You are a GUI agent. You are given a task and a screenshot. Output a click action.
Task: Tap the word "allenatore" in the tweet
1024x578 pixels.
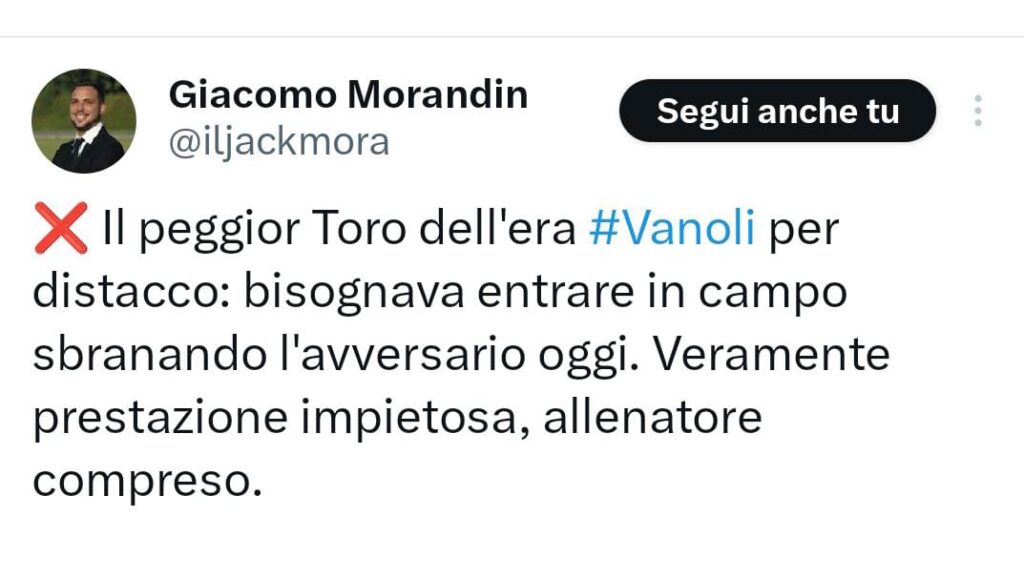pyautogui.click(x=652, y=418)
